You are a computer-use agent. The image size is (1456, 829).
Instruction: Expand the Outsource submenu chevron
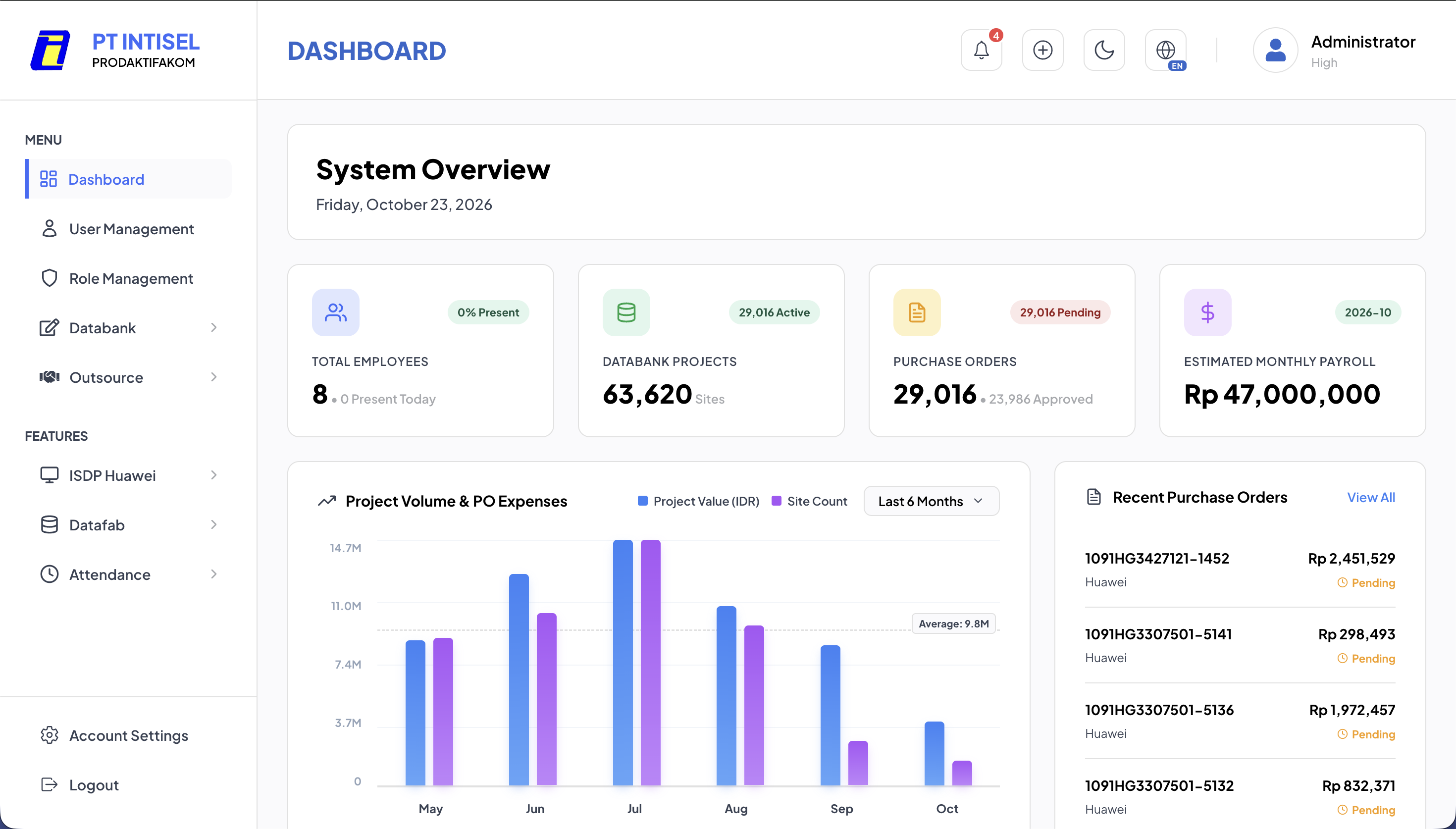pyautogui.click(x=214, y=377)
